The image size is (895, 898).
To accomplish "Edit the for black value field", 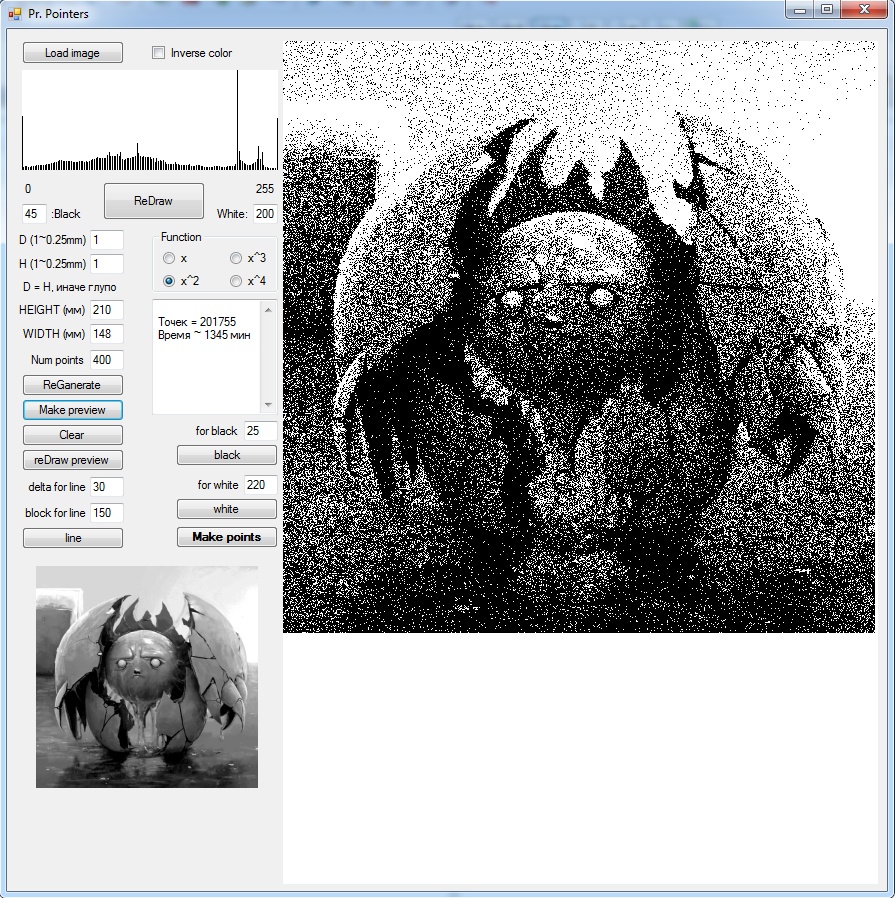I will 261,431.
